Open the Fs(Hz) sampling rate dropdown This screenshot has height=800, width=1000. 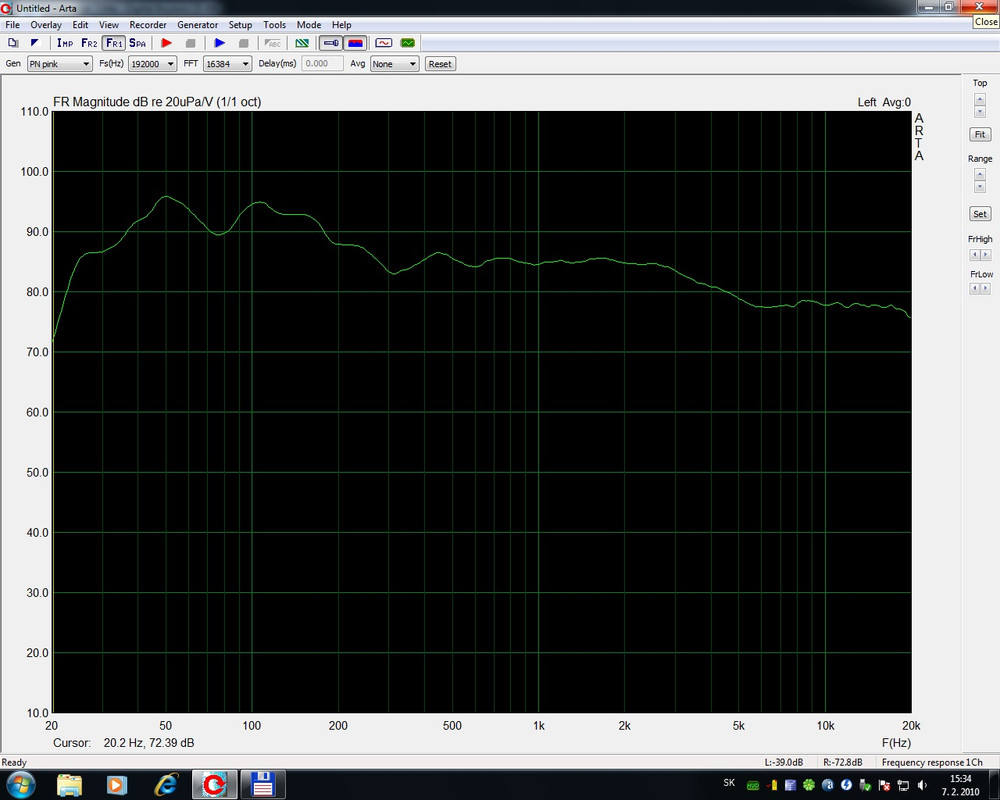point(152,64)
